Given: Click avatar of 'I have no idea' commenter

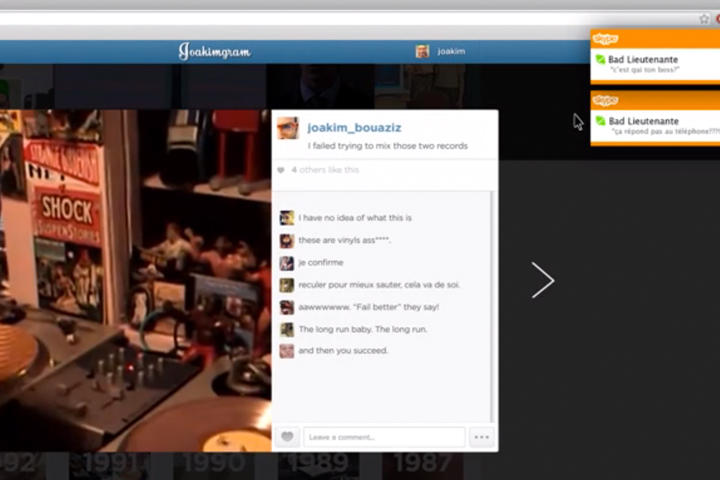Looking at the screenshot, I should coord(287,218).
